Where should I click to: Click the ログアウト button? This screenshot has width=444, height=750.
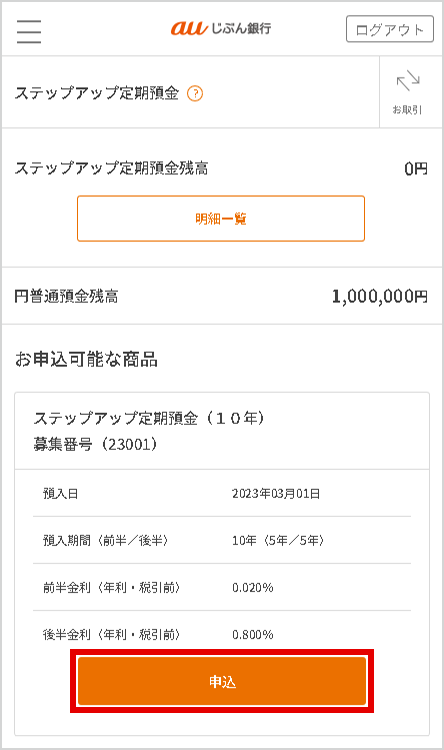coord(389,29)
